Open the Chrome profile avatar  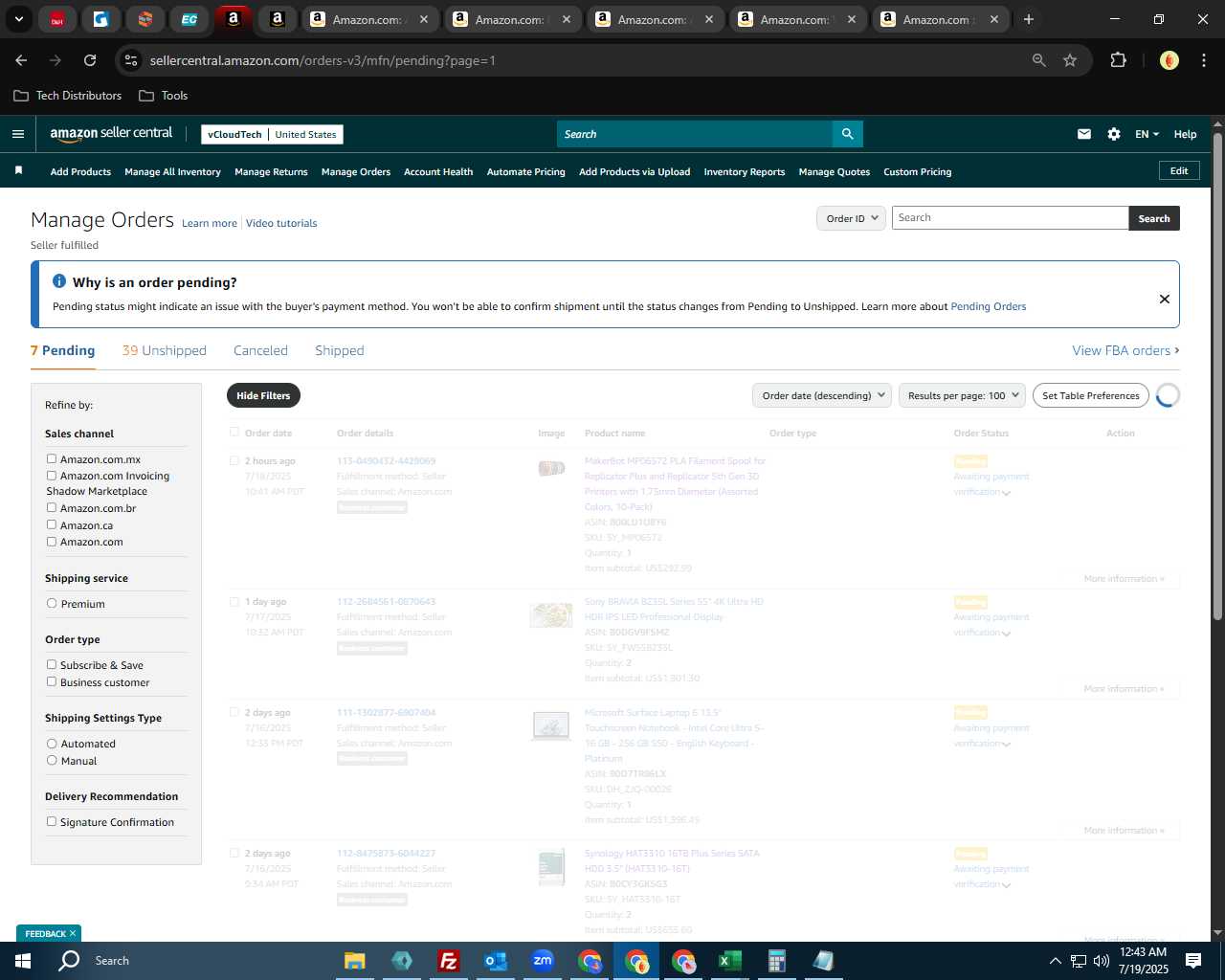tap(1169, 60)
